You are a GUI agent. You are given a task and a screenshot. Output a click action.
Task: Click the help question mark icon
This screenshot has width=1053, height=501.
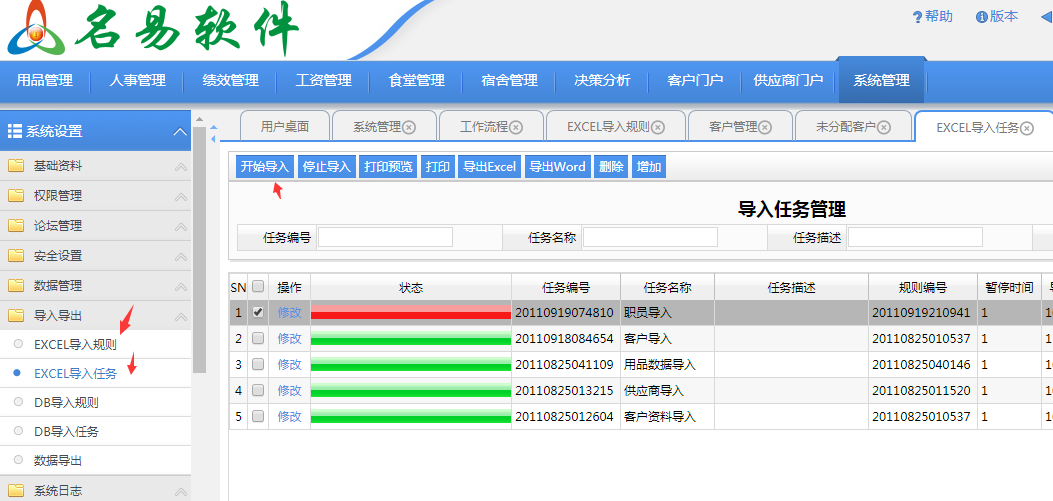point(917,17)
